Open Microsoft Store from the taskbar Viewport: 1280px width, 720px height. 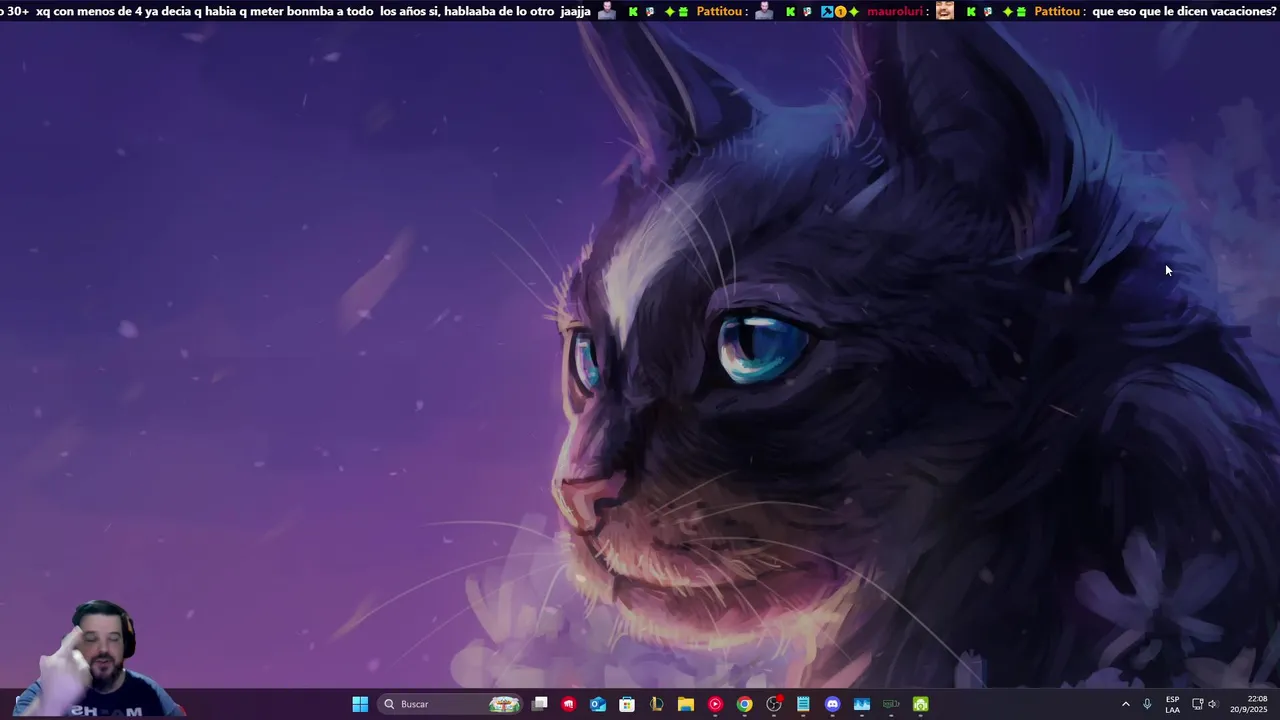click(627, 704)
